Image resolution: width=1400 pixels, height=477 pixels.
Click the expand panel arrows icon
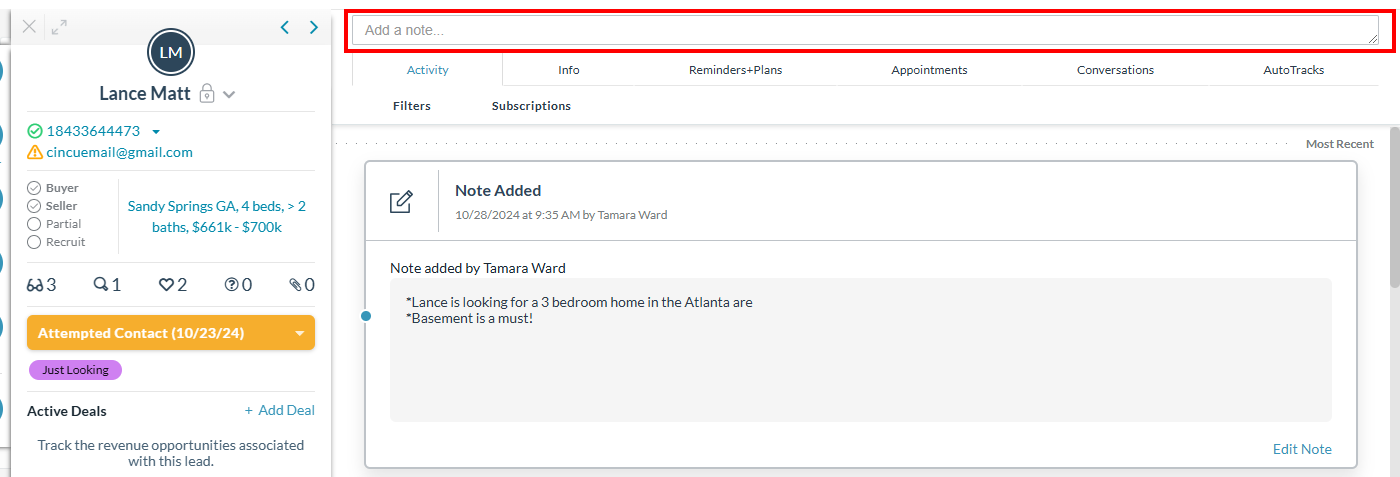coord(59,27)
